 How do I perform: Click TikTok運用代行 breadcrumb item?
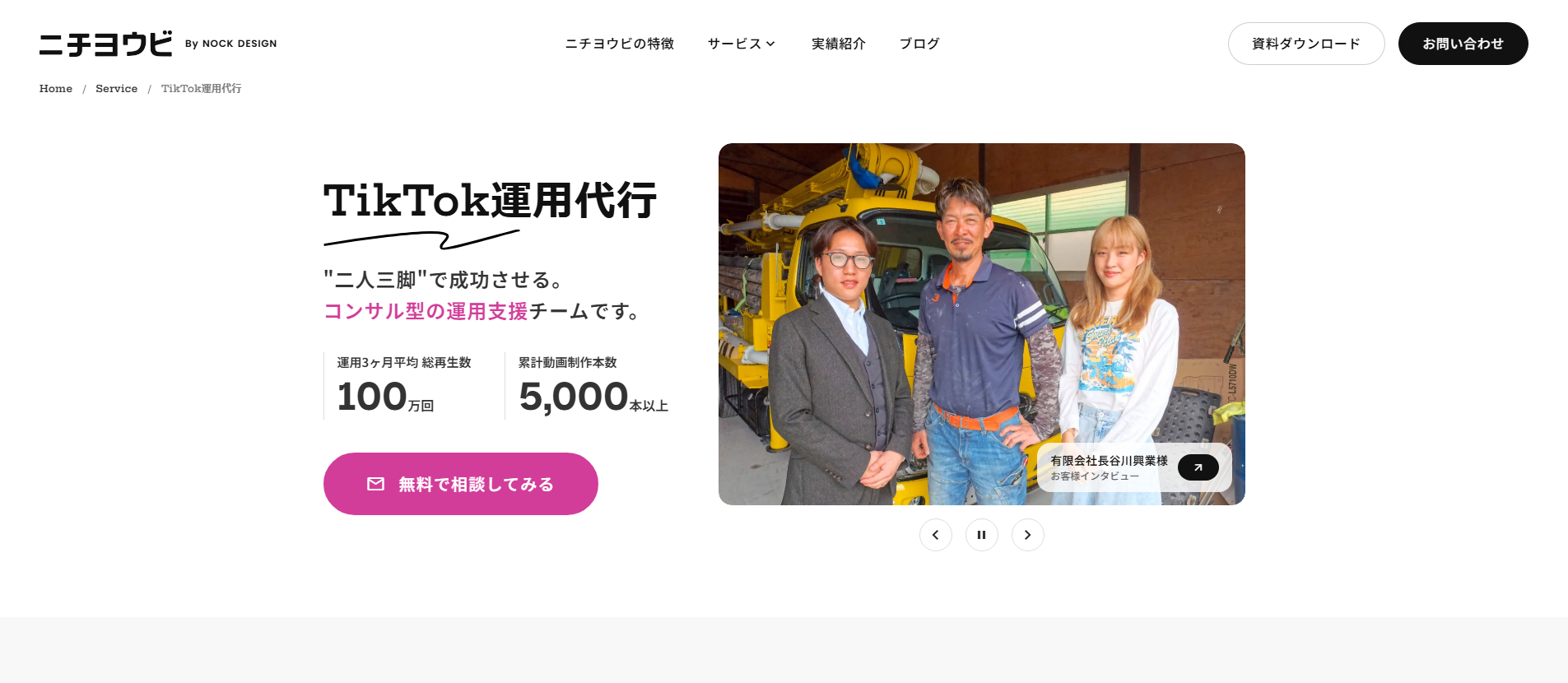(x=201, y=88)
